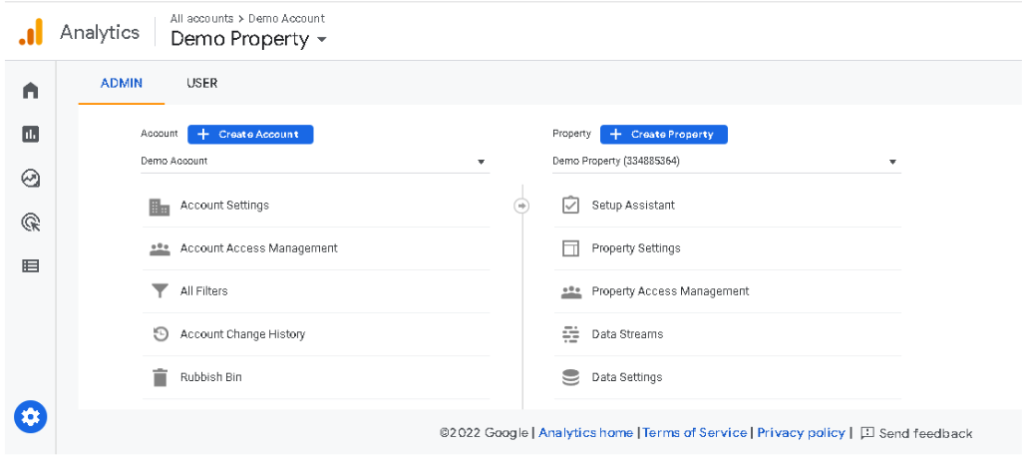Open the Data Streams settings

(627, 334)
